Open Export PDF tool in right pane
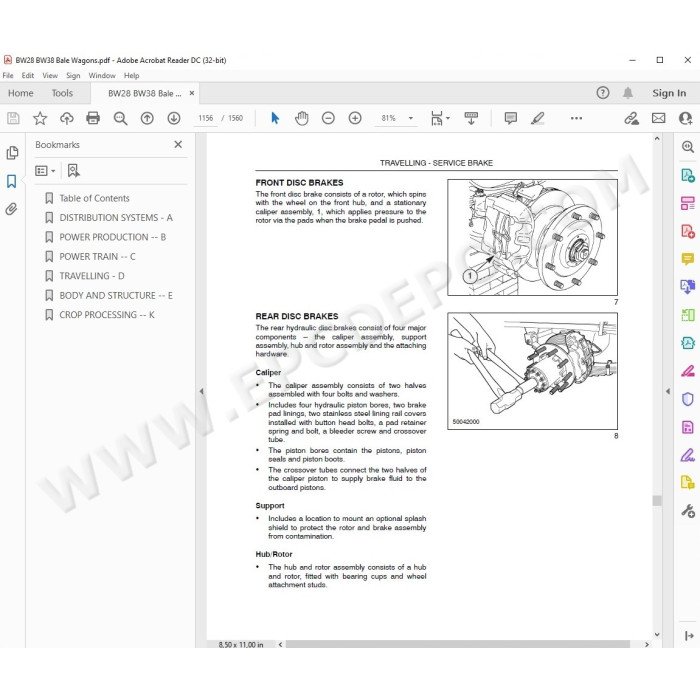Screen dimensions: 700x700 (688, 175)
